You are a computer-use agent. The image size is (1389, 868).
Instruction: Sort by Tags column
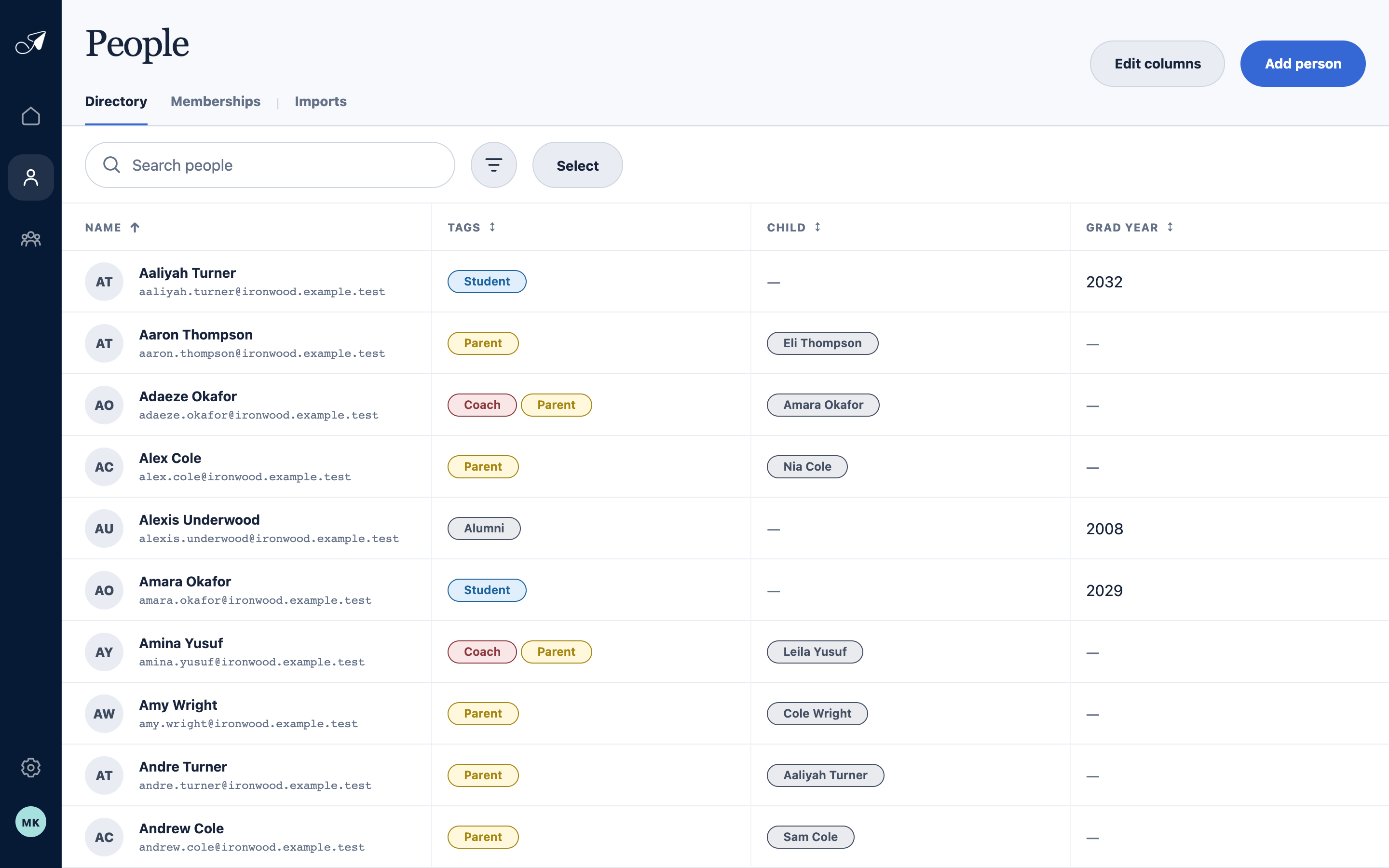click(492, 227)
